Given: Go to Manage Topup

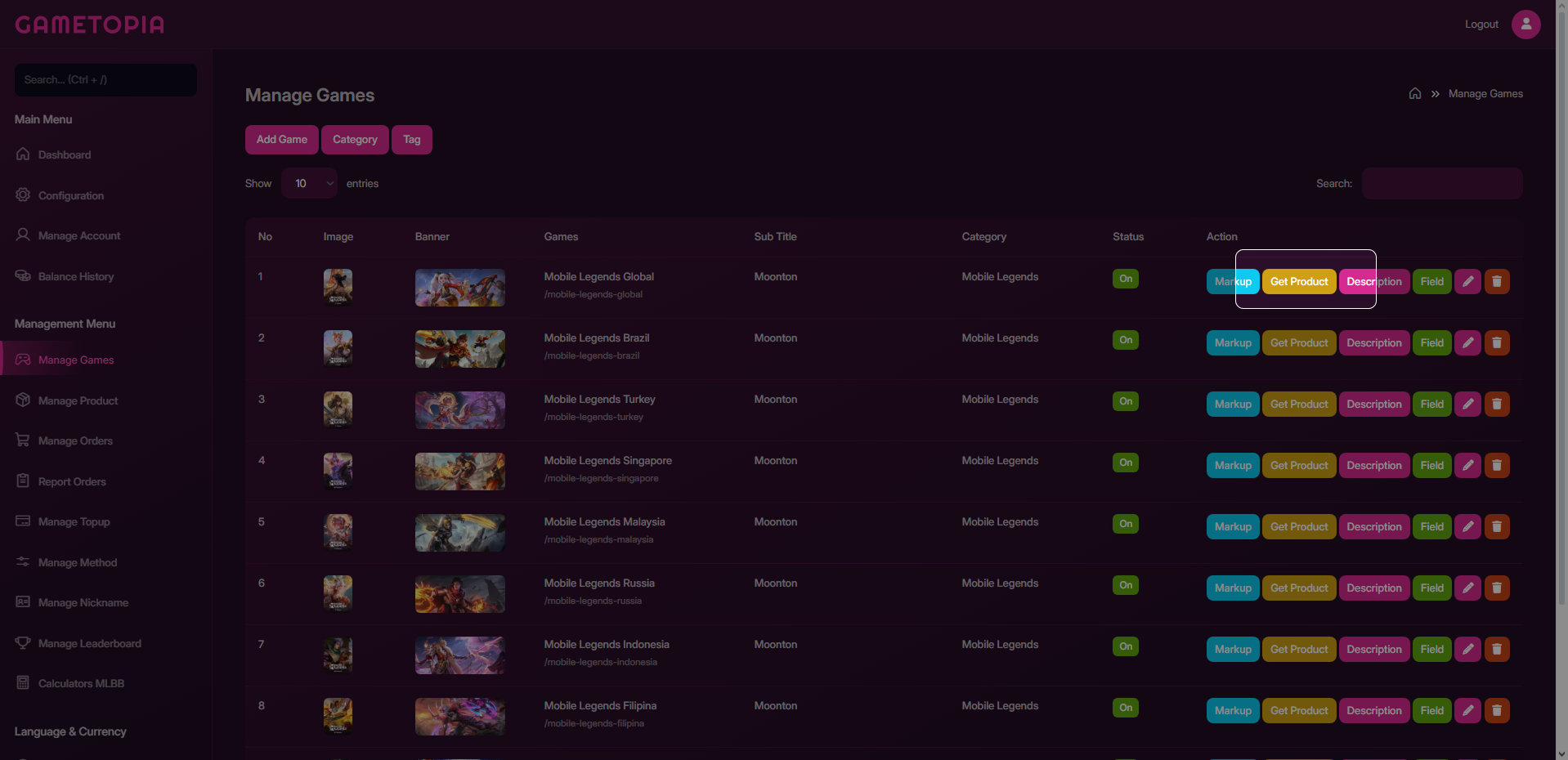Looking at the screenshot, I should [x=74, y=521].
